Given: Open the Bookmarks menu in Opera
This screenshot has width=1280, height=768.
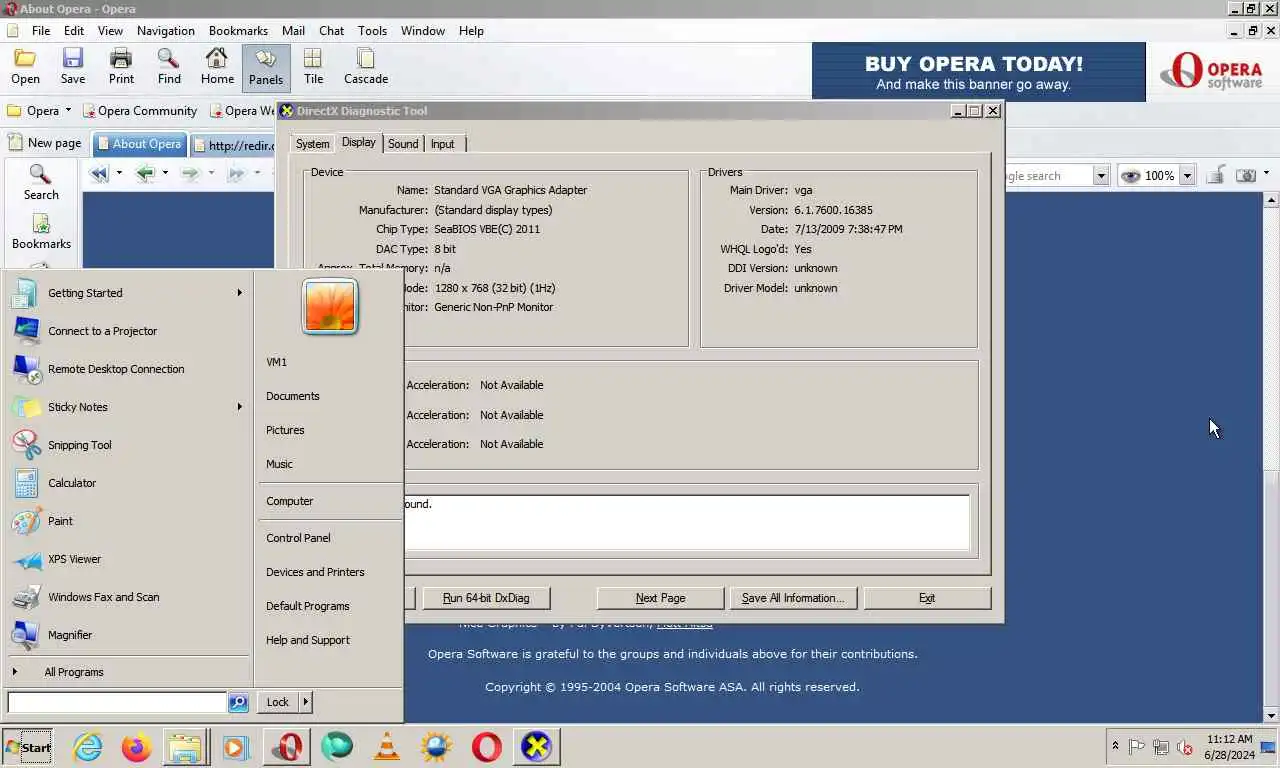Looking at the screenshot, I should pyautogui.click(x=238, y=31).
